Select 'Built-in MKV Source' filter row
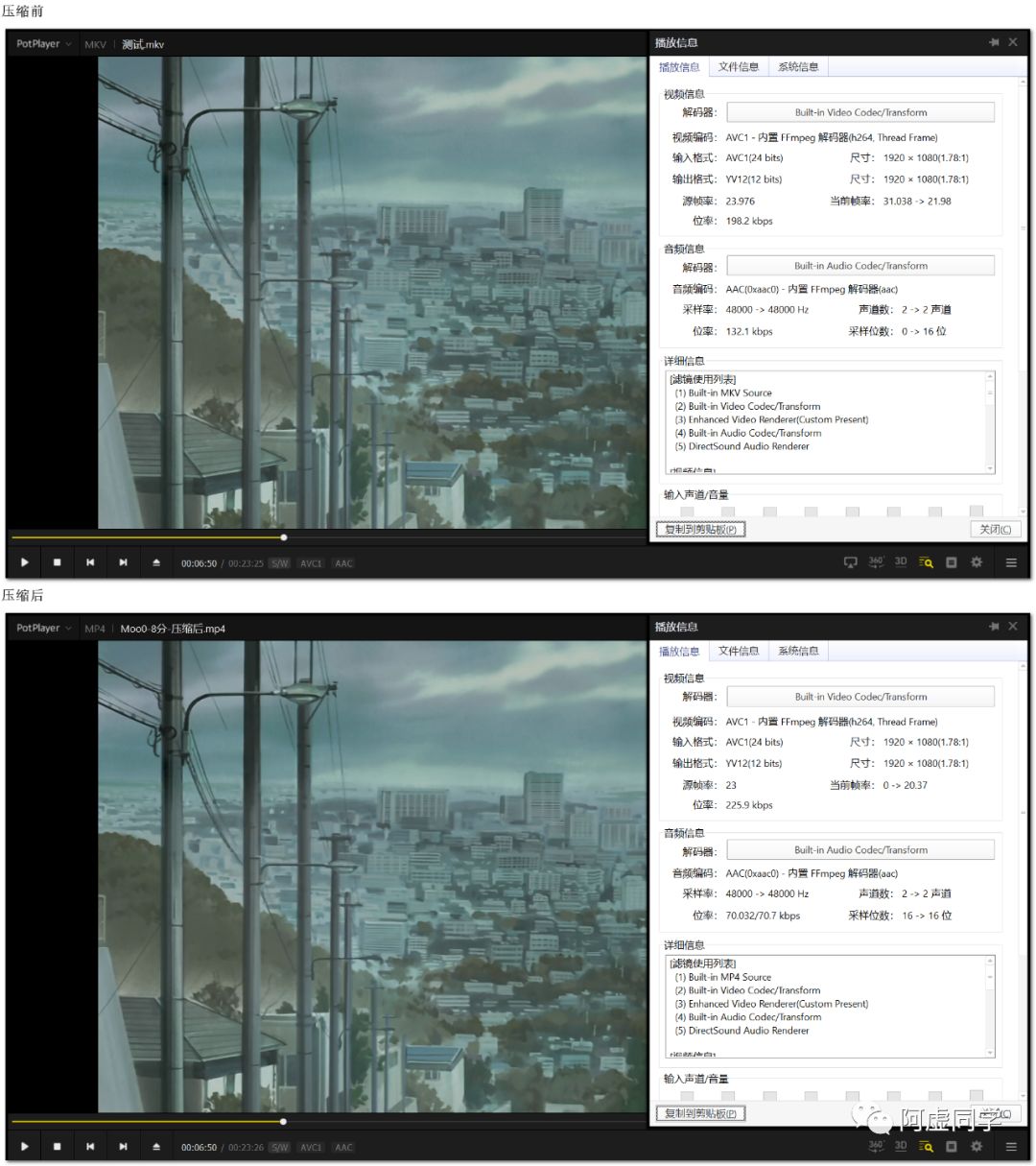The width and height of the screenshot is (1036, 1166). click(723, 393)
